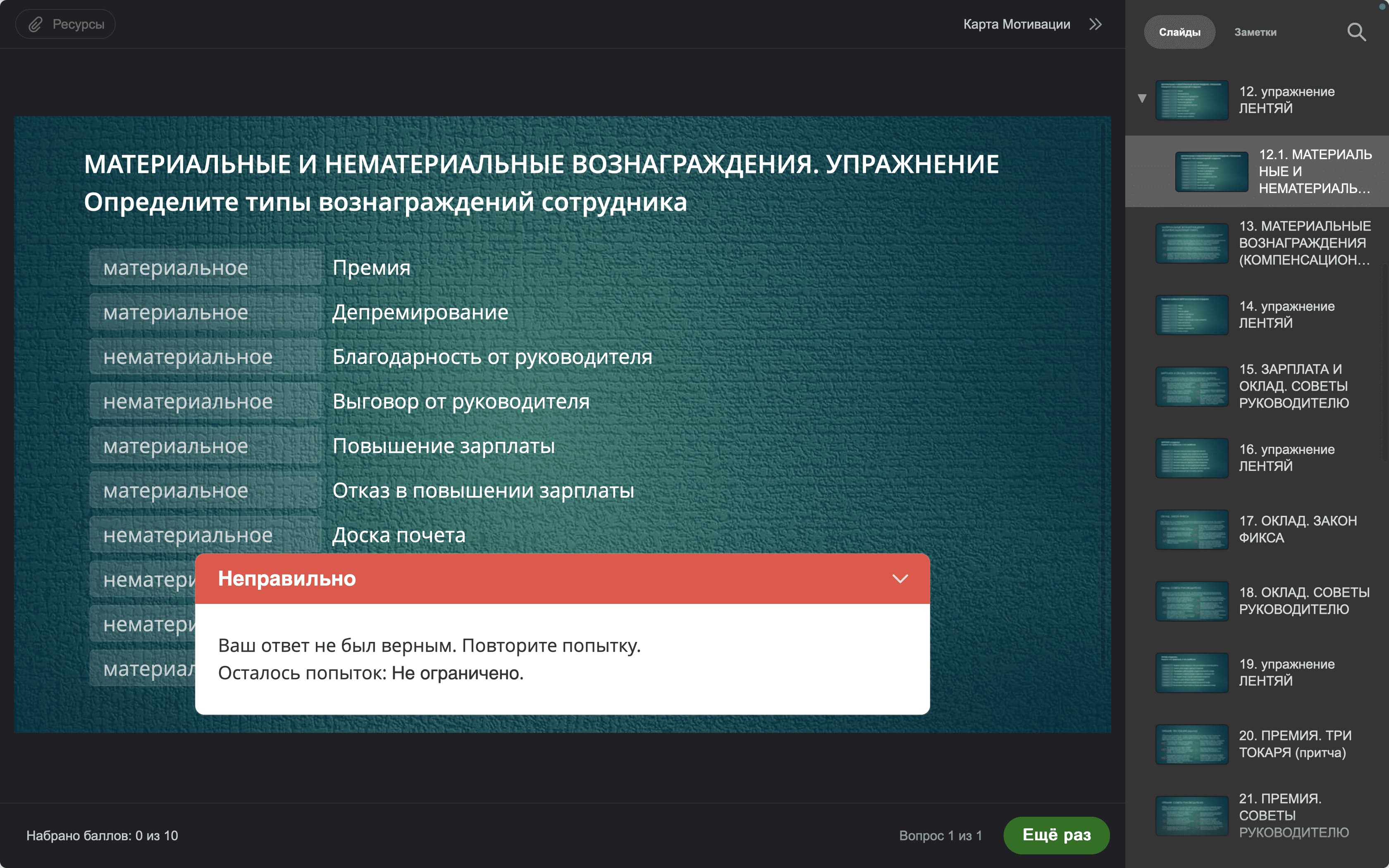Screen dimensions: 1389x868
Task: Collapse the Неправильно feedback with chevron
Action: 900,579
